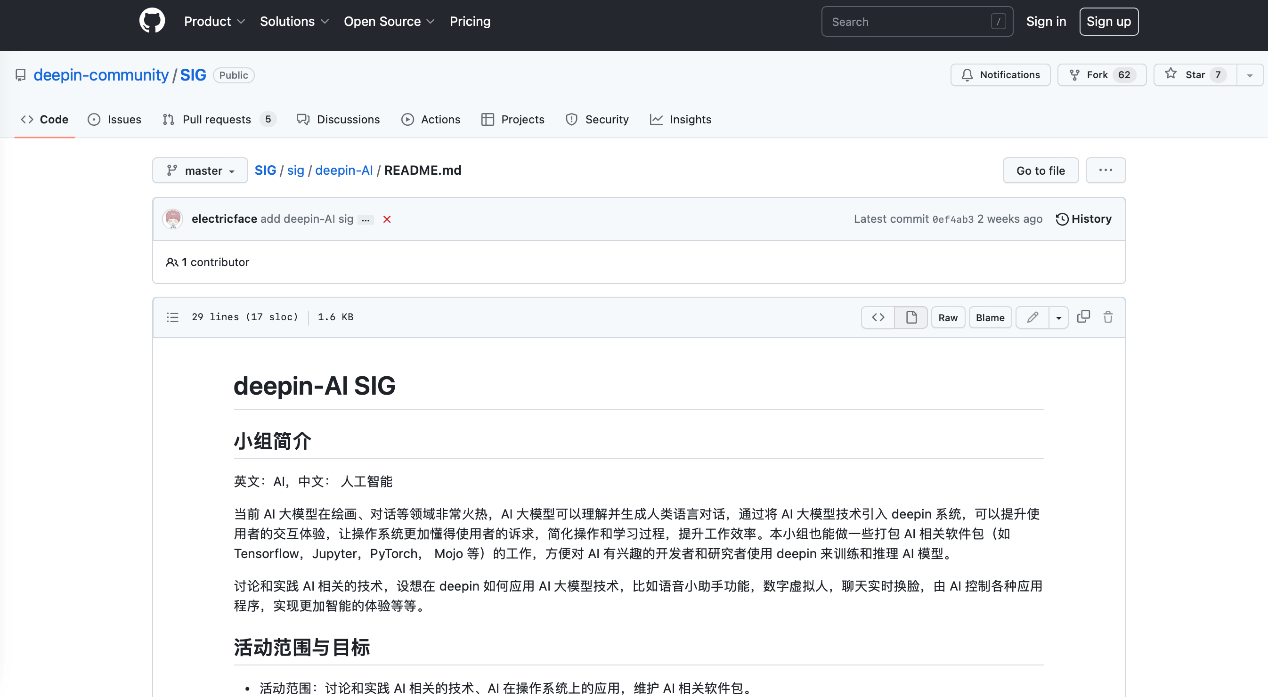Open the GitHub homepage logo
Viewport: 1268px width, 697px height.
point(152,21)
